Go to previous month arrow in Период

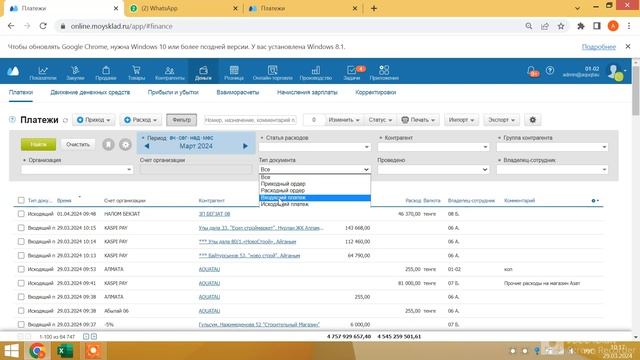tap(147, 146)
